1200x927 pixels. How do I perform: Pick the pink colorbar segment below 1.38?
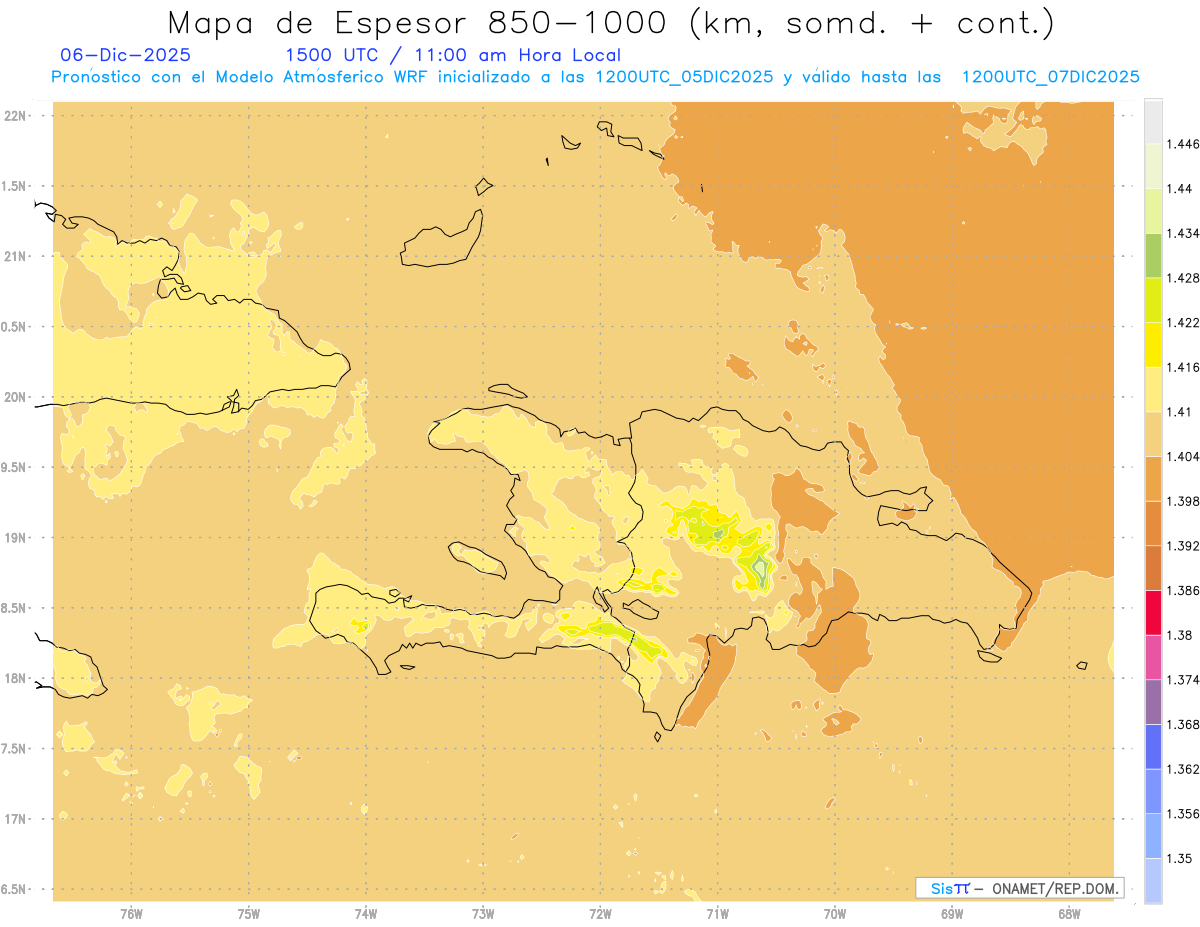coord(1153,657)
